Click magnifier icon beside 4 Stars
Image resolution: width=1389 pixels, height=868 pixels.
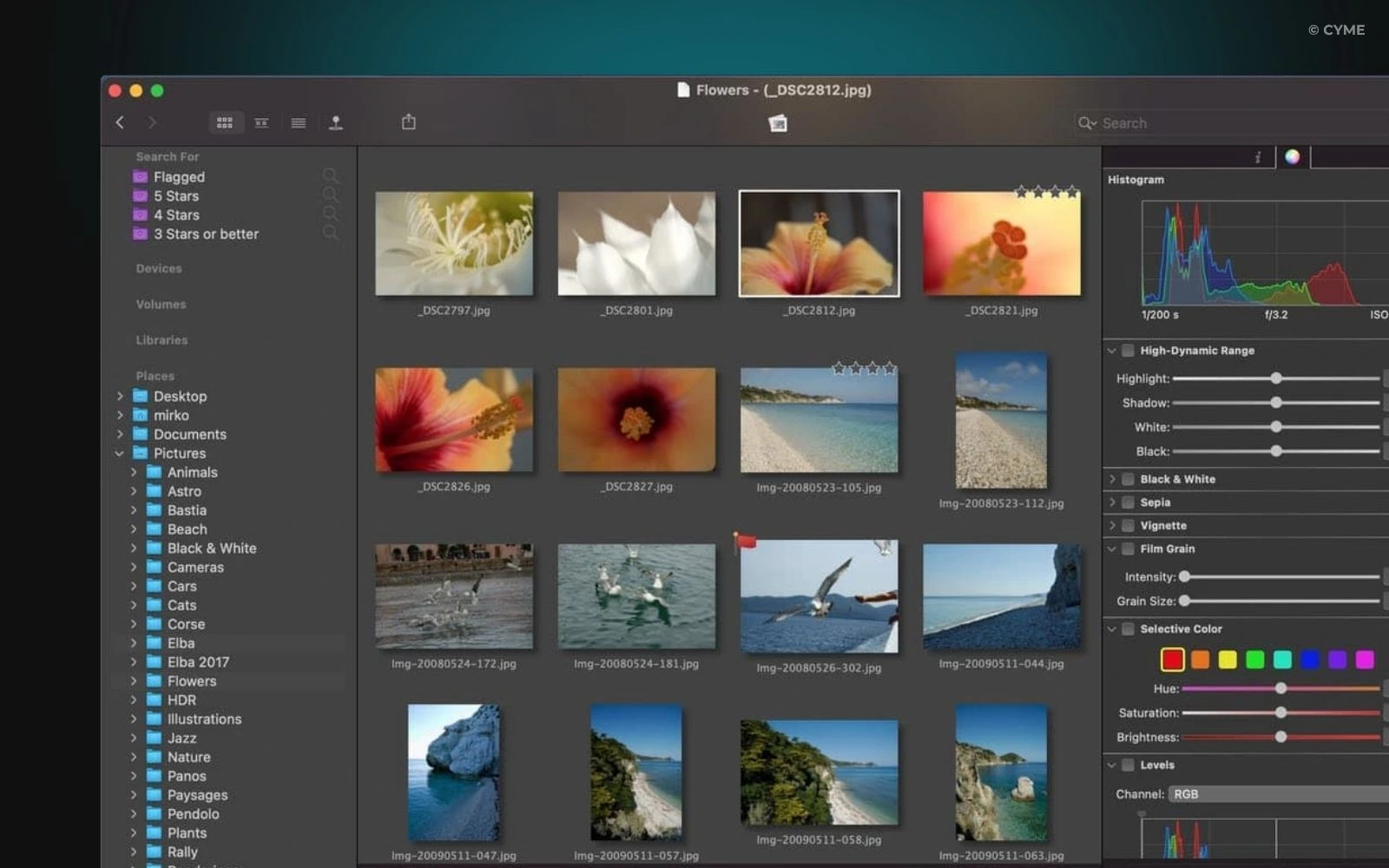point(331,214)
